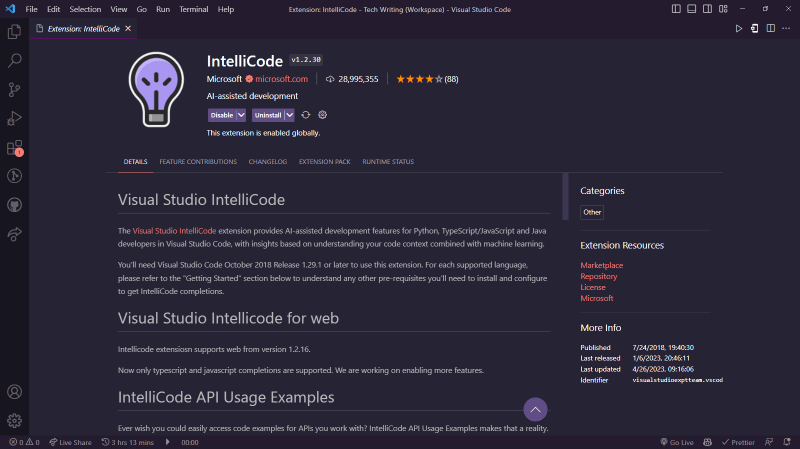800x449 pixels.
Task: Click the Disable button
Action: [x=222, y=115]
